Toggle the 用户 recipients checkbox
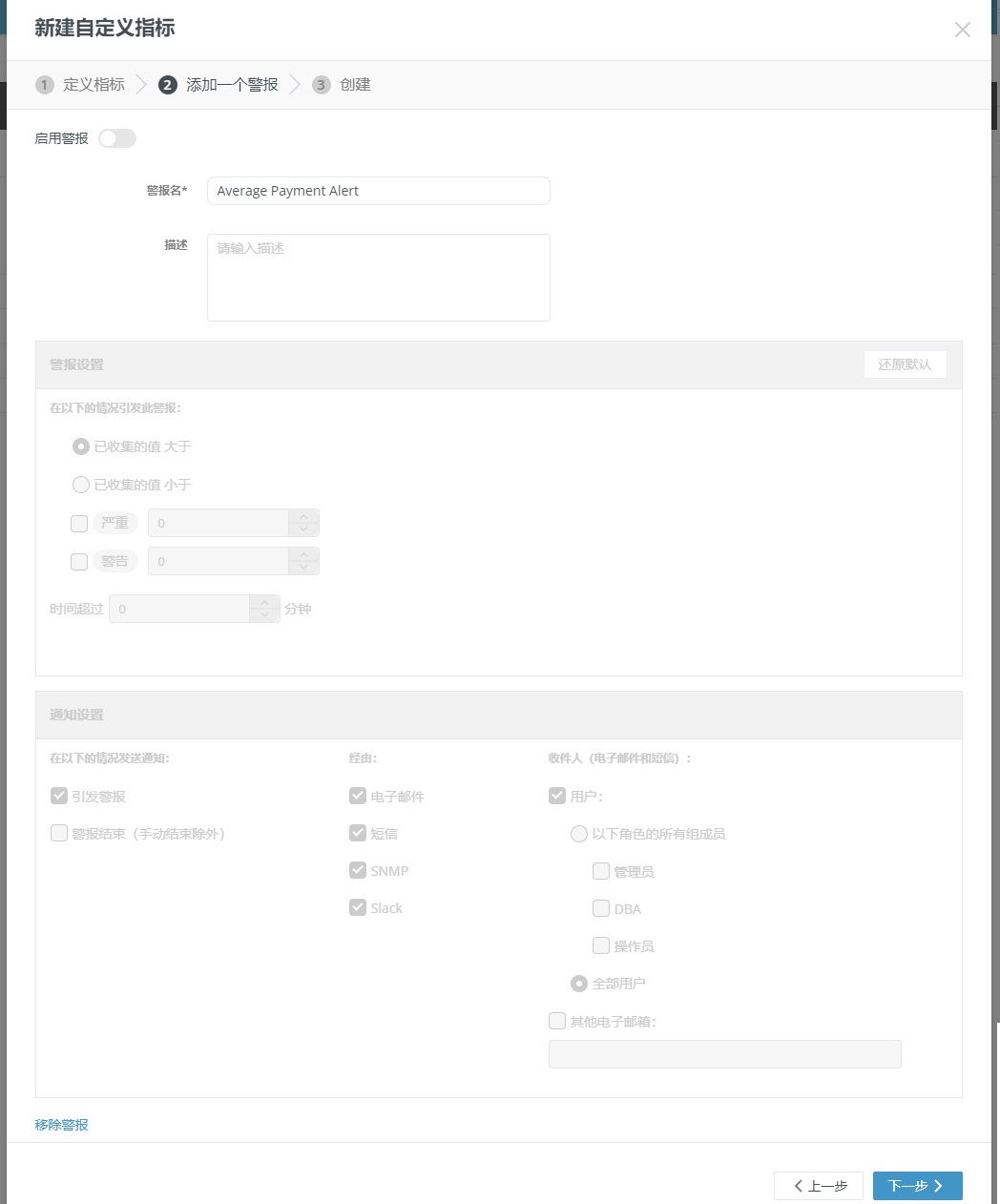 pyautogui.click(x=557, y=796)
